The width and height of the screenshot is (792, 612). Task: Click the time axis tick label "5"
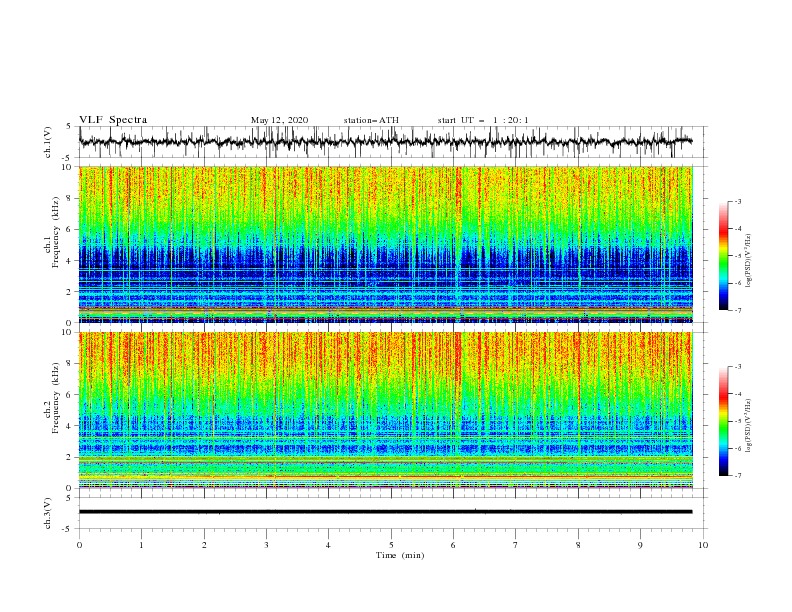point(391,545)
